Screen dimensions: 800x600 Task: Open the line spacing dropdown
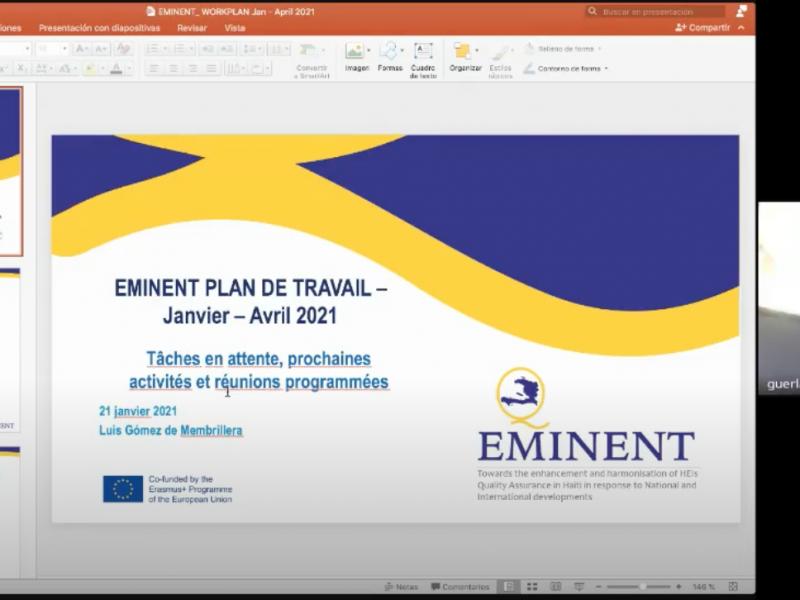[x=252, y=49]
